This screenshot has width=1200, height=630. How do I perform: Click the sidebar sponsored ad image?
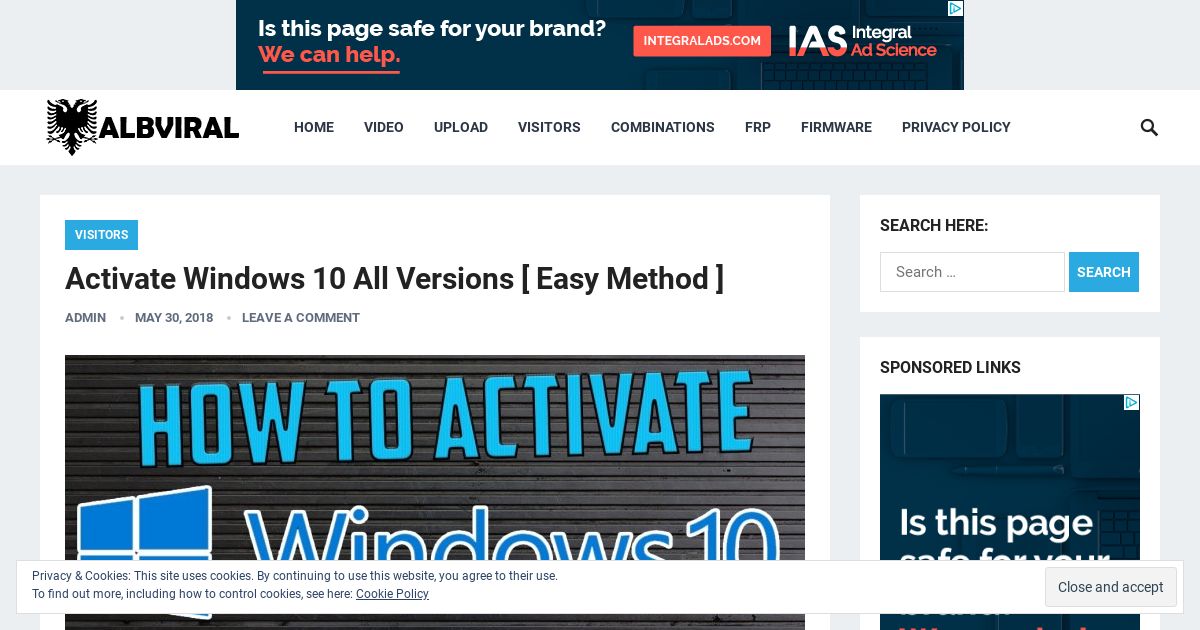(1010, 512)
